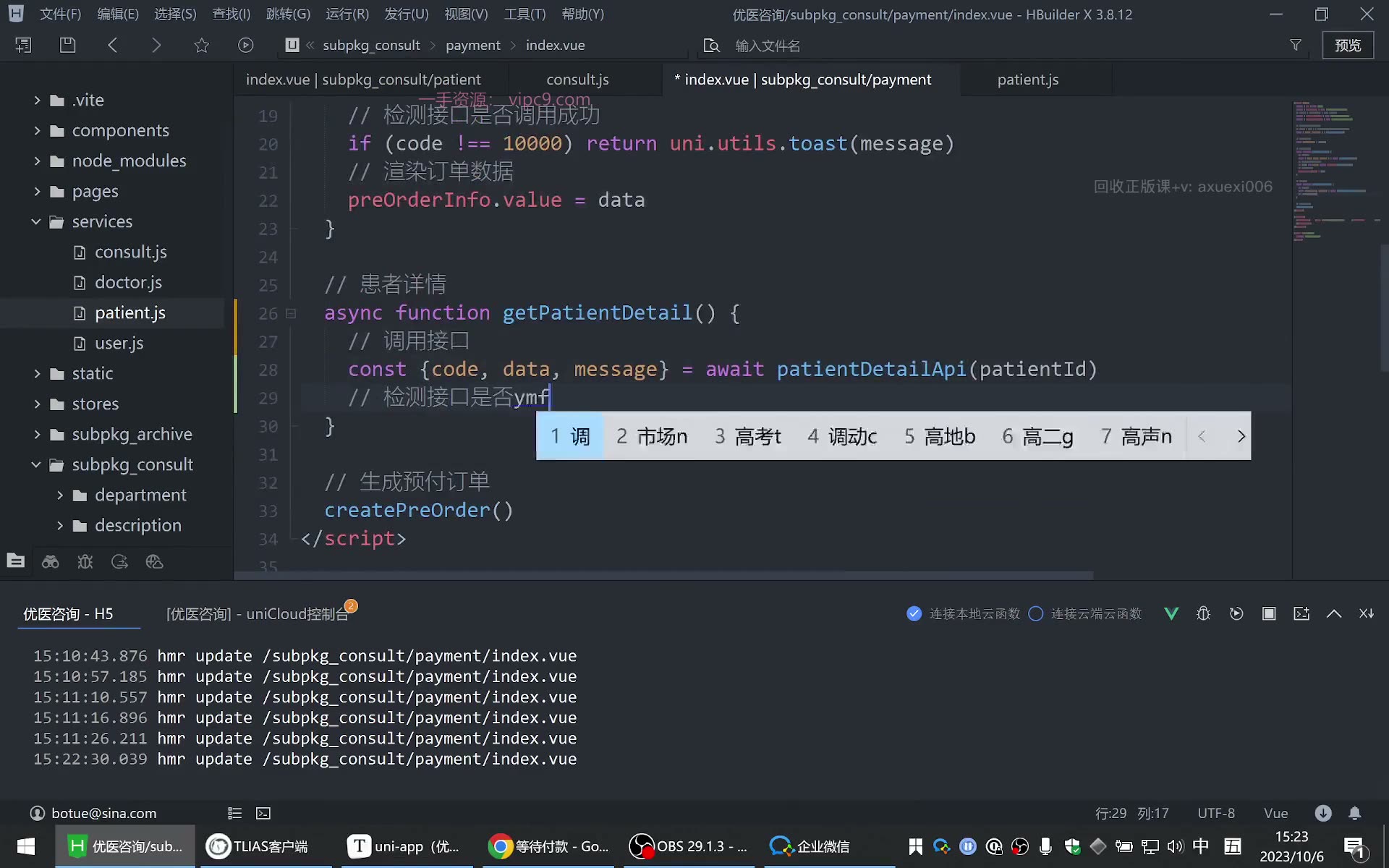Show next IME candidates page arrow
This screenshot has height=868, width=1389.
click(x=1241, y=436)
